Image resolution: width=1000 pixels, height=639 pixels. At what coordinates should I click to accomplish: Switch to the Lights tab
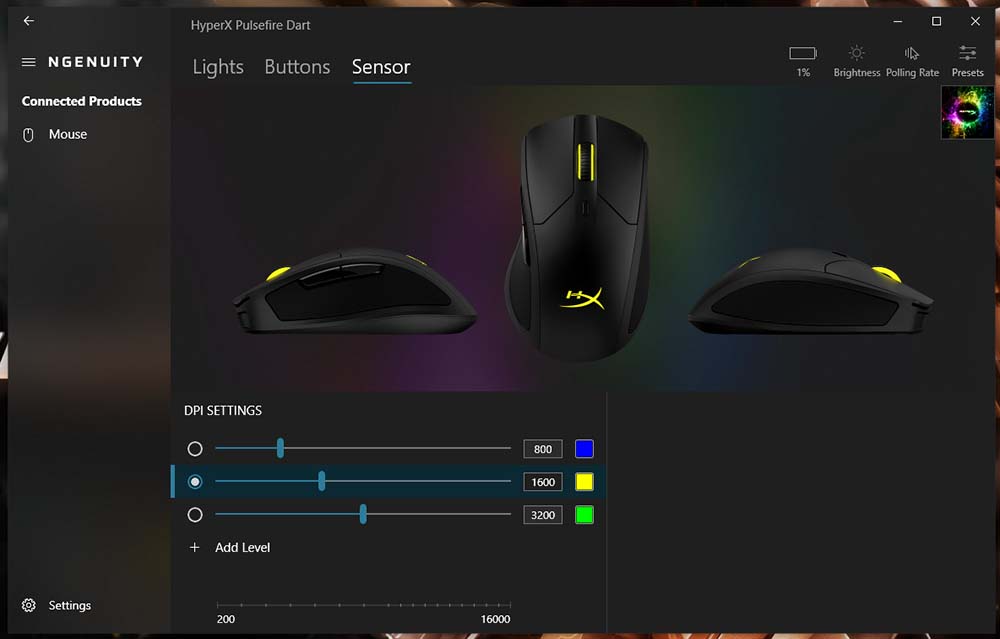click(218, 67)
